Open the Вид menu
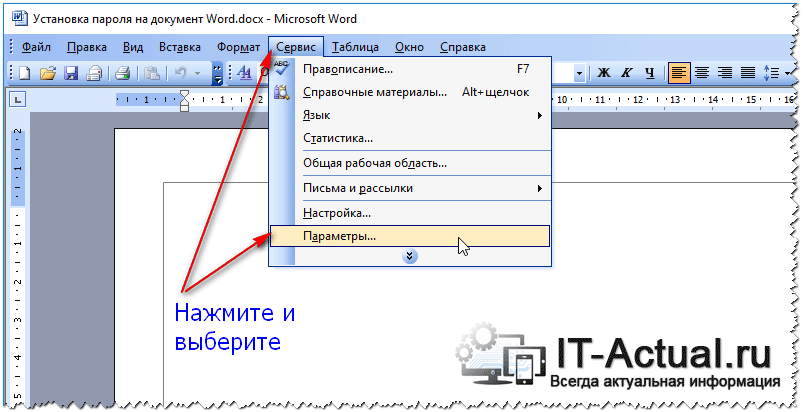This screenshot has height=412, width=803. click(133, 47)
